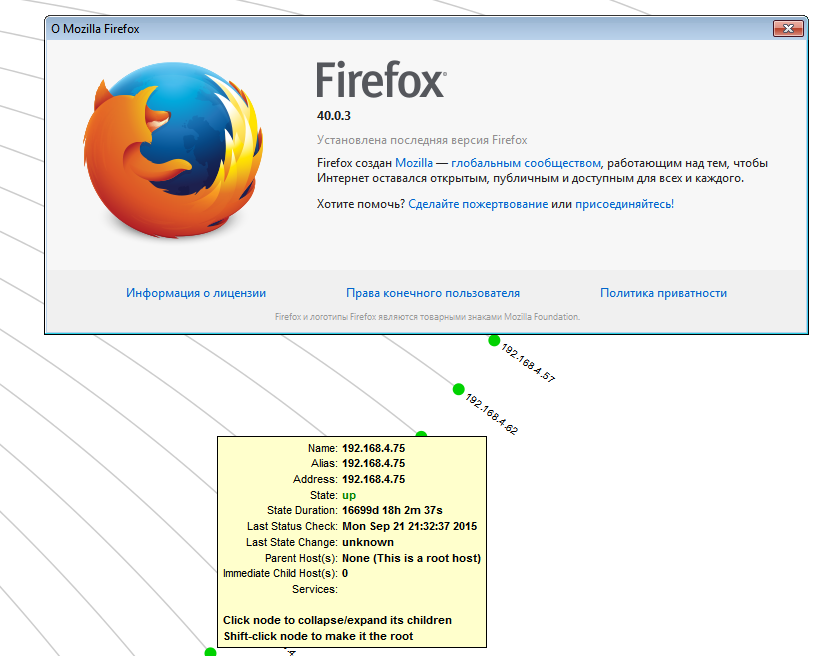Open the 'присоединяйтесь!' link

624,204
